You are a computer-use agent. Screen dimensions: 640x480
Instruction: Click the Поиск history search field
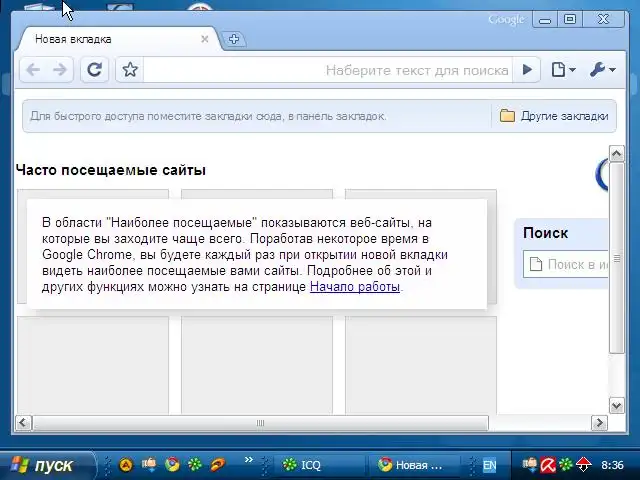[566, 264]
